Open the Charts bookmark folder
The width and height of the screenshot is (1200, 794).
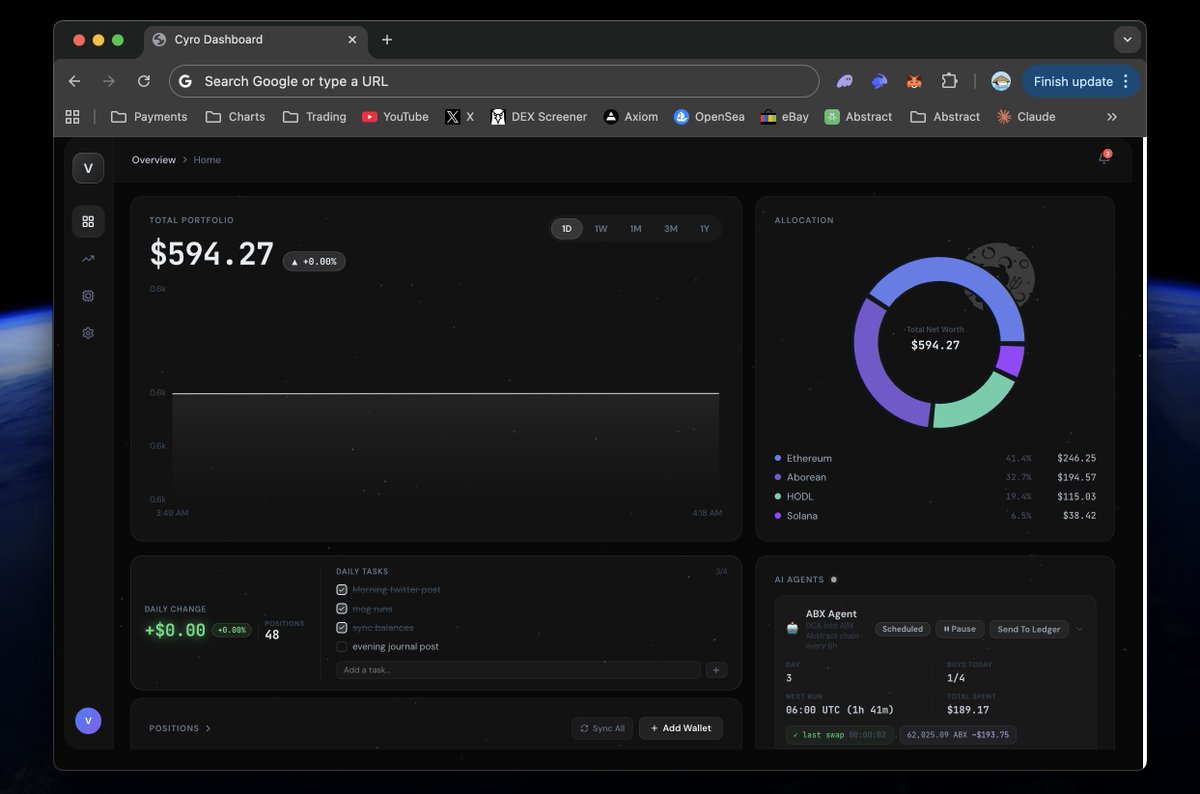pyautogui.click(x=235, y=117)
